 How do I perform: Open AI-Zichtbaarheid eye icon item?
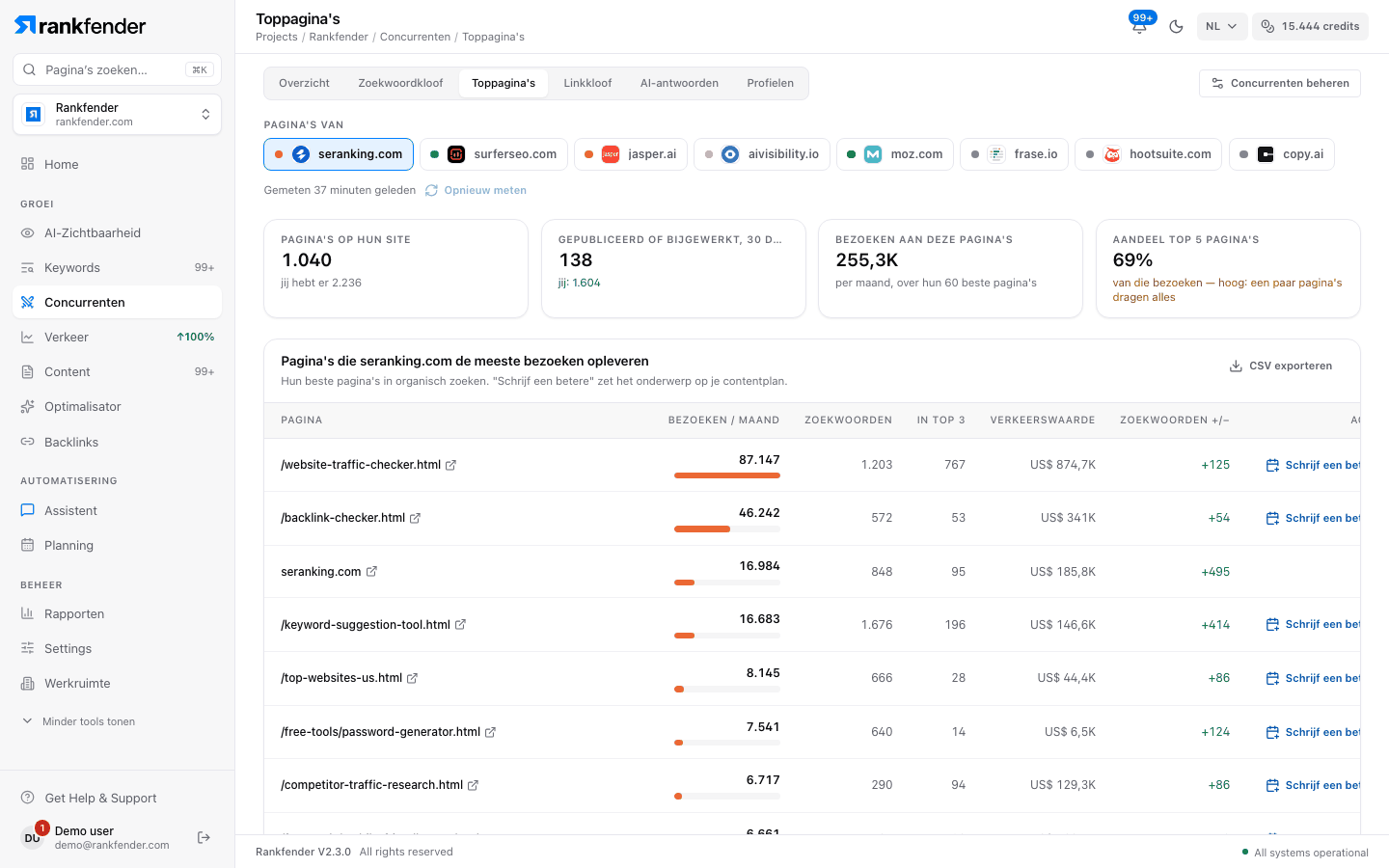point(117,232)
